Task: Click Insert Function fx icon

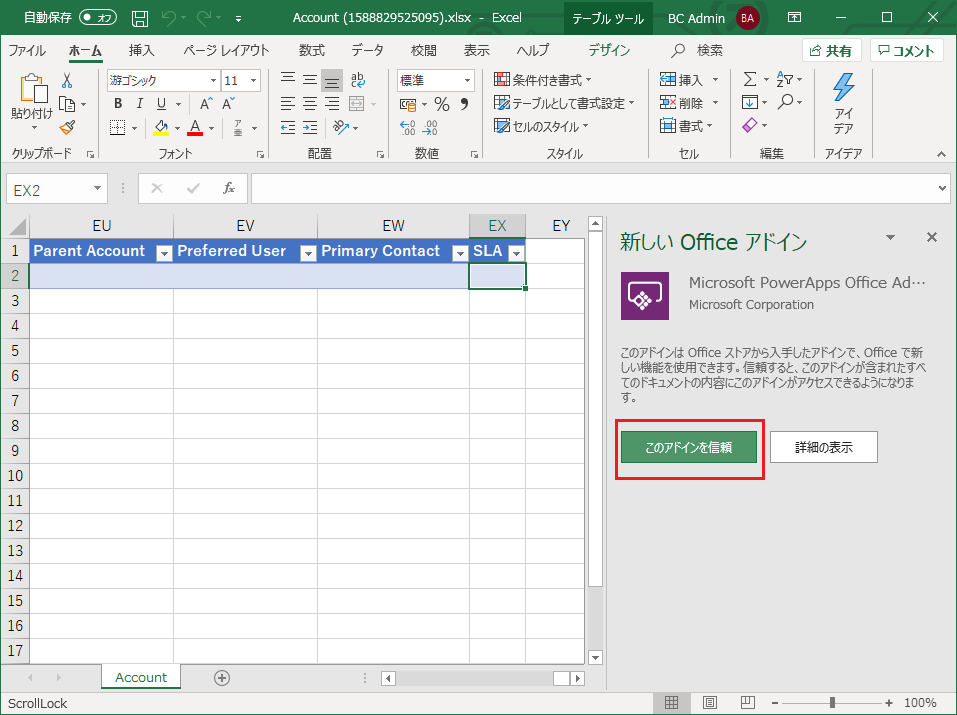Action: [x=229, y=189]
